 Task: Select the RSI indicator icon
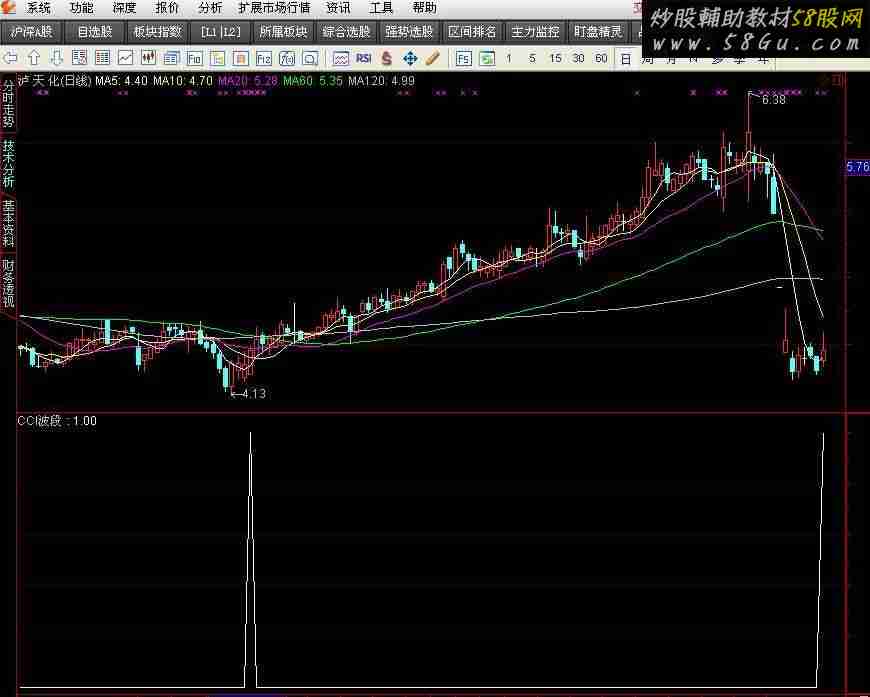click(x=363, y=58)
